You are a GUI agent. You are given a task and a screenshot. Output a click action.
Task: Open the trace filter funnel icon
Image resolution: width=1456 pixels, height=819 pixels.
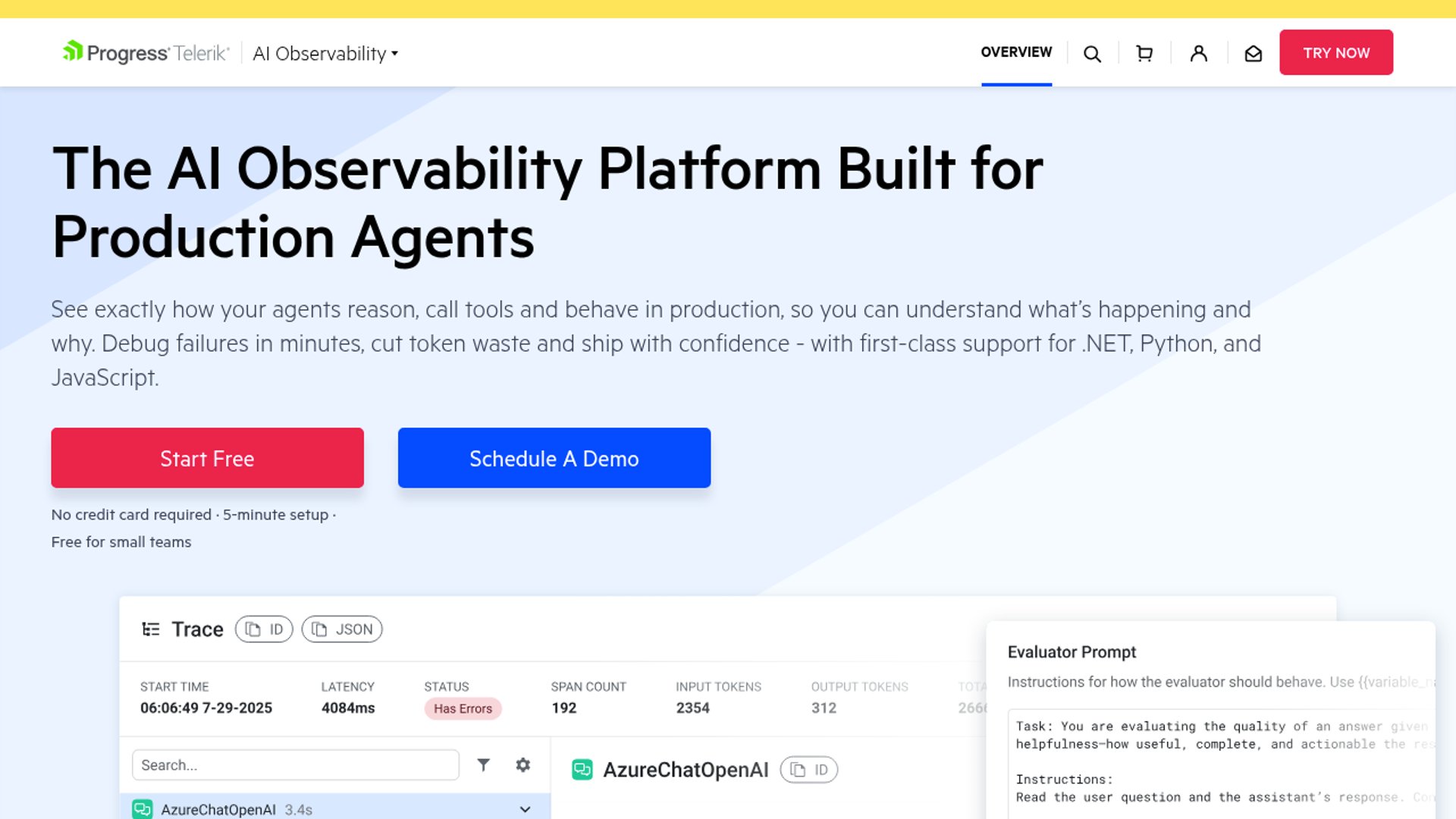[483, 764]
